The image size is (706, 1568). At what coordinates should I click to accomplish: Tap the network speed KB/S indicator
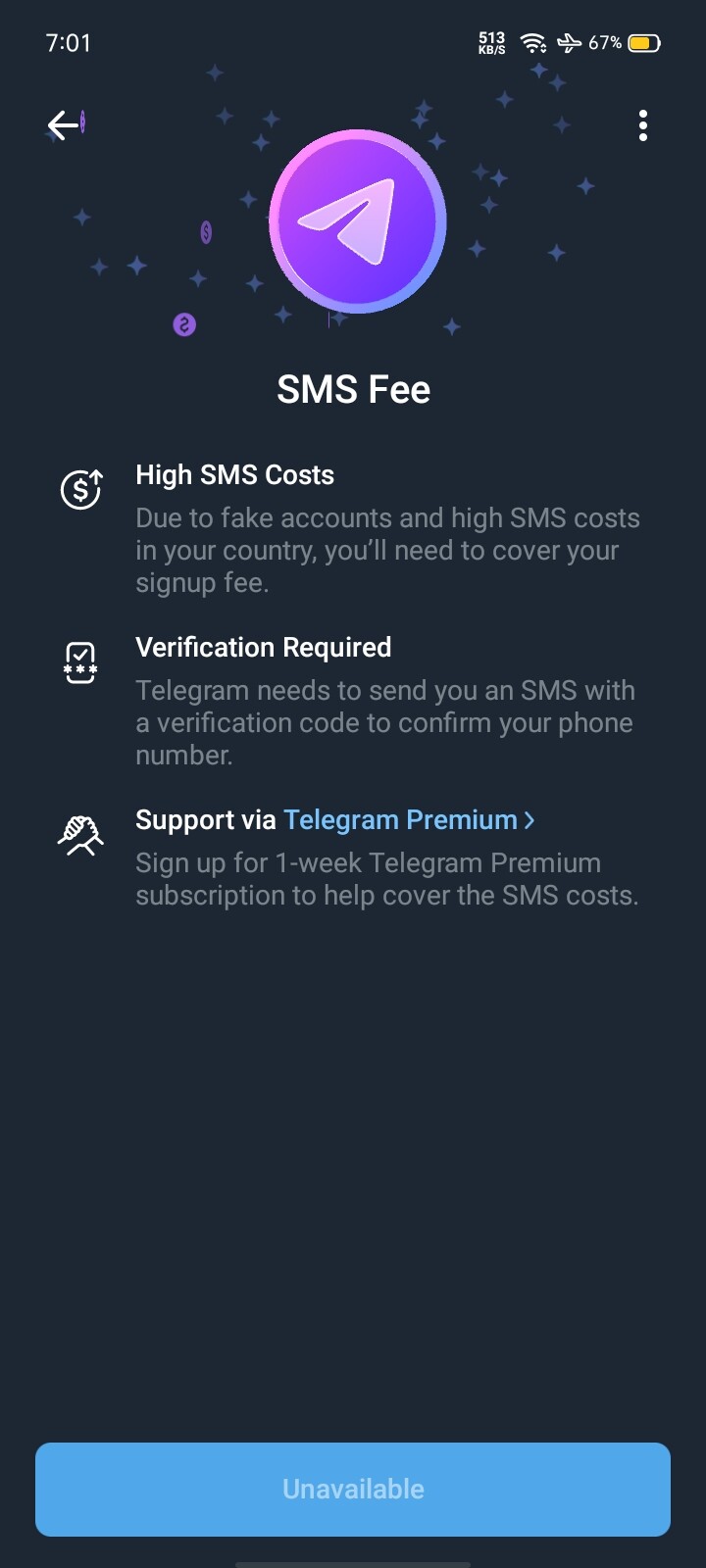491,43
